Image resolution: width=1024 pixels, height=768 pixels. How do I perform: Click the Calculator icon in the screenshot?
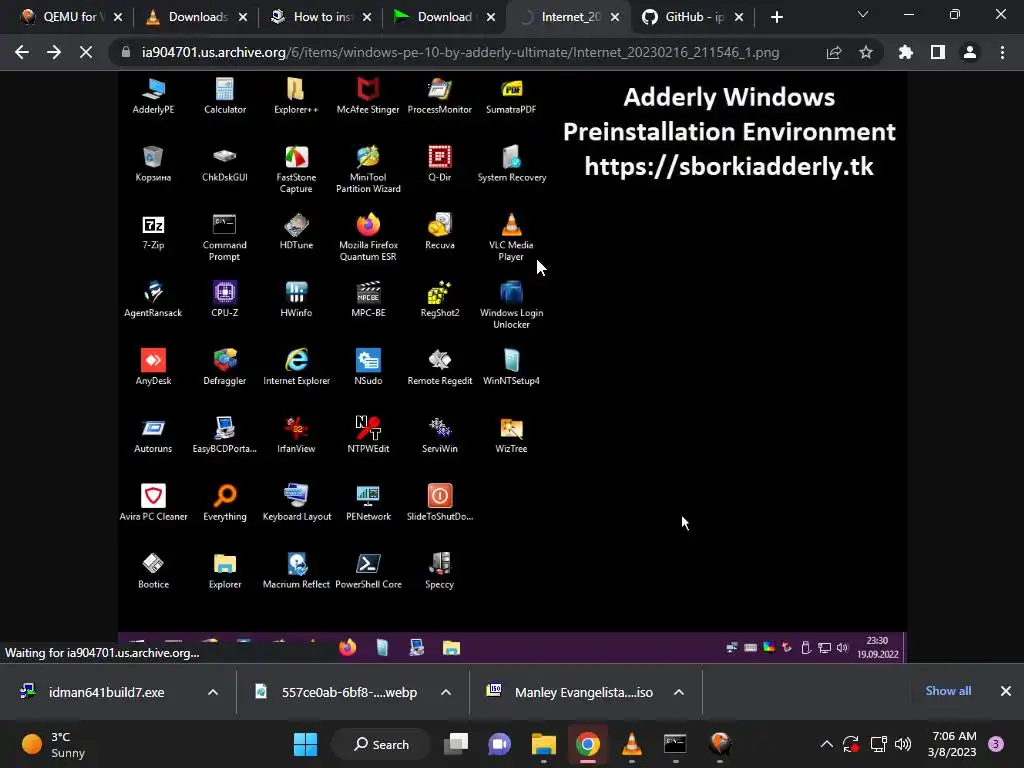pos(225,95)
